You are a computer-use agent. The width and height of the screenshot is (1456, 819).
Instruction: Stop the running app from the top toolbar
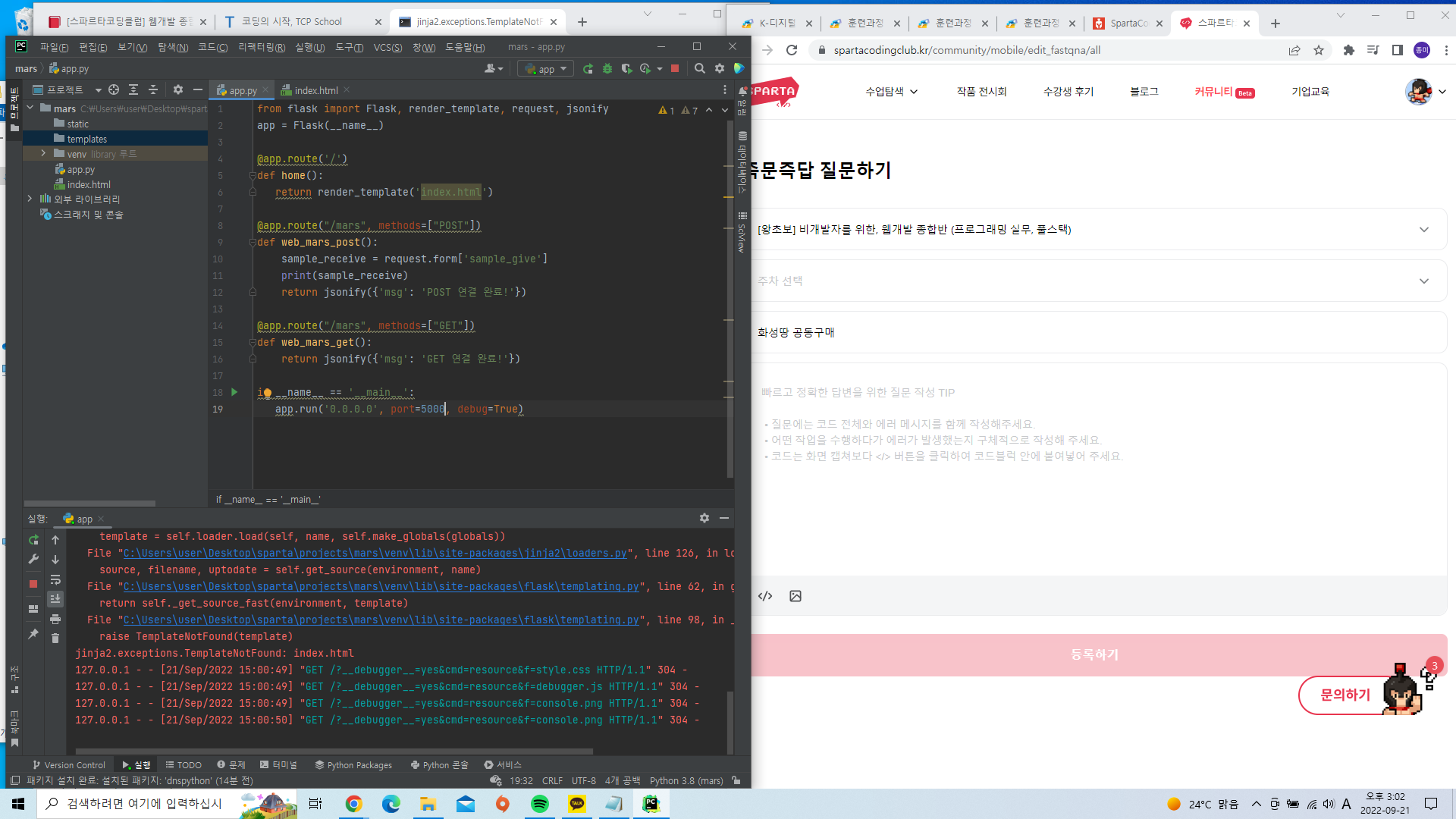coord(675,69)
